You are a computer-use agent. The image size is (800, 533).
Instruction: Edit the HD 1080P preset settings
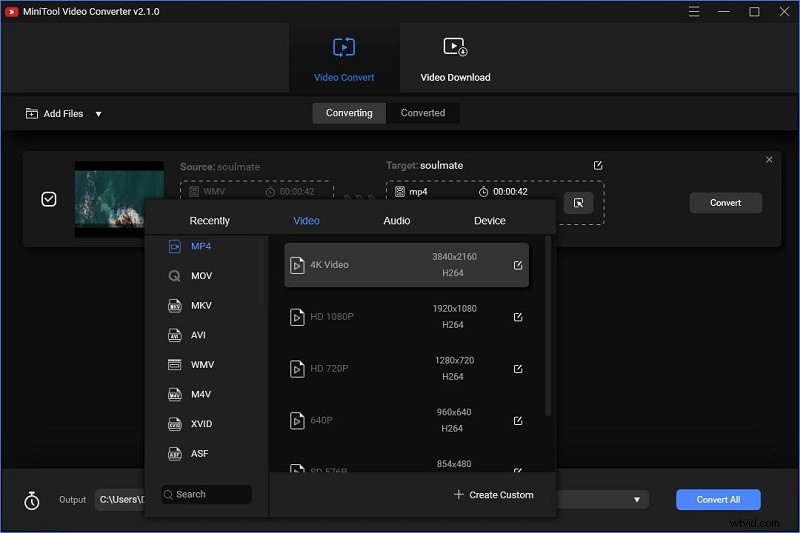coord(518,317)
